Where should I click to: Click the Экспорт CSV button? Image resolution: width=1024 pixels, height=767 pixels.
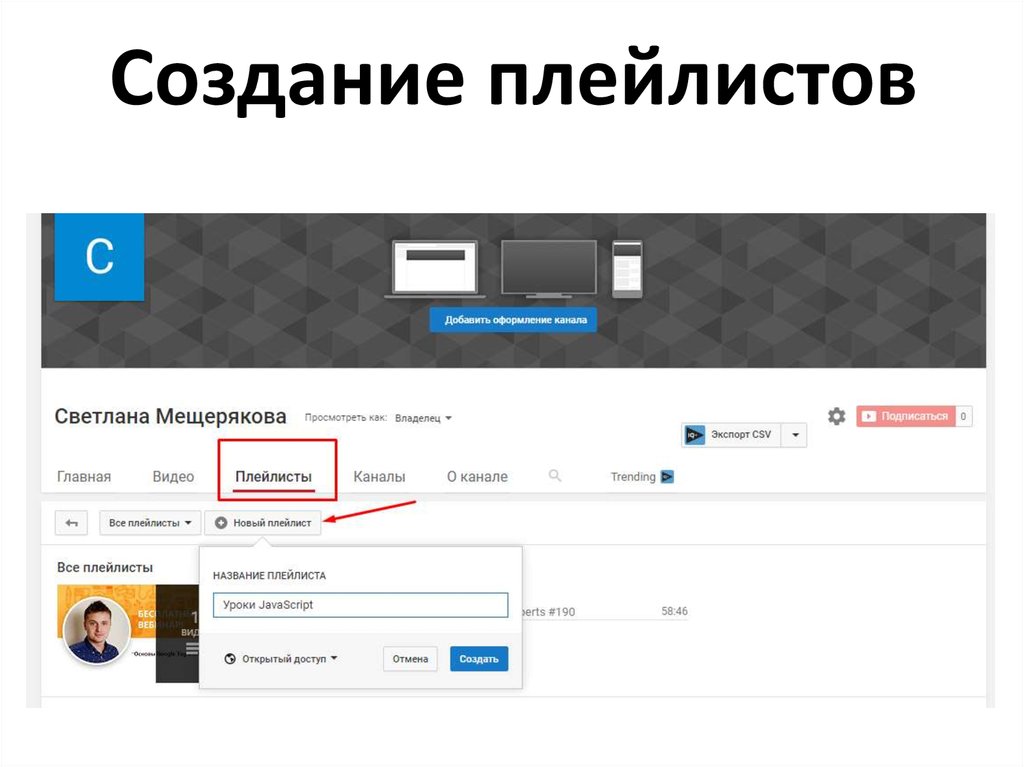pyautogui.click(x=731, y=435)
